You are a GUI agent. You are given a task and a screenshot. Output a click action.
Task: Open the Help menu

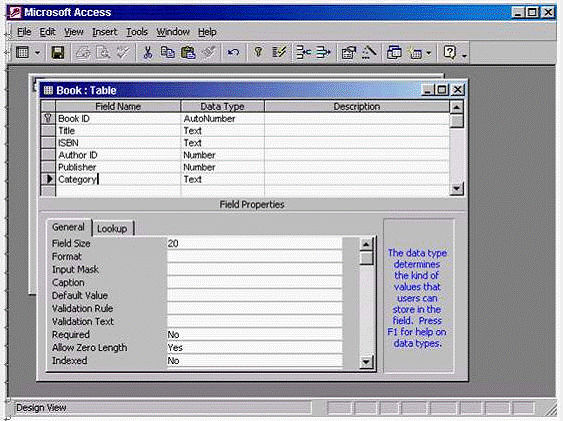click(207, 32)
